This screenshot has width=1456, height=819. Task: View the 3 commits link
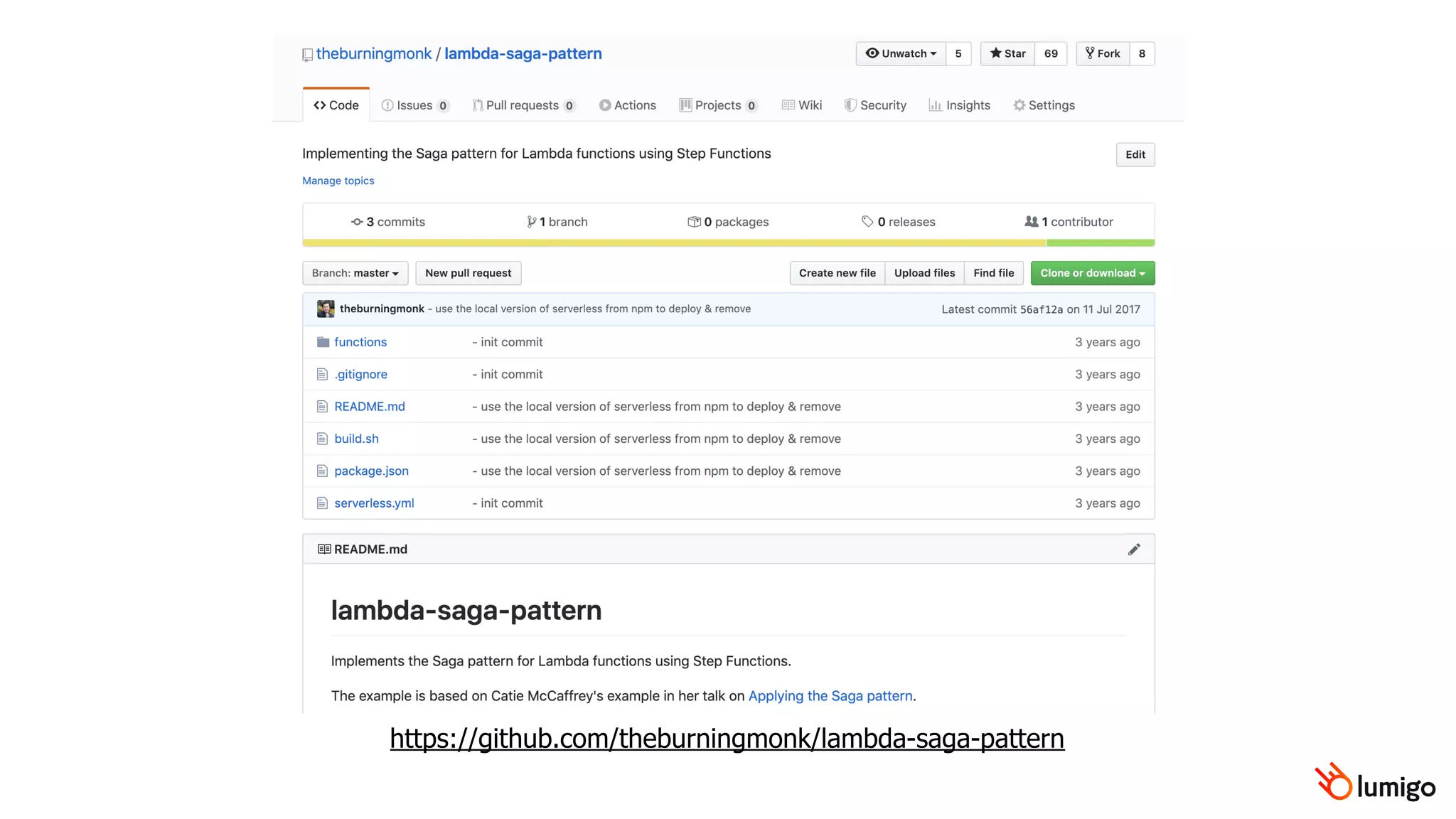388,222
